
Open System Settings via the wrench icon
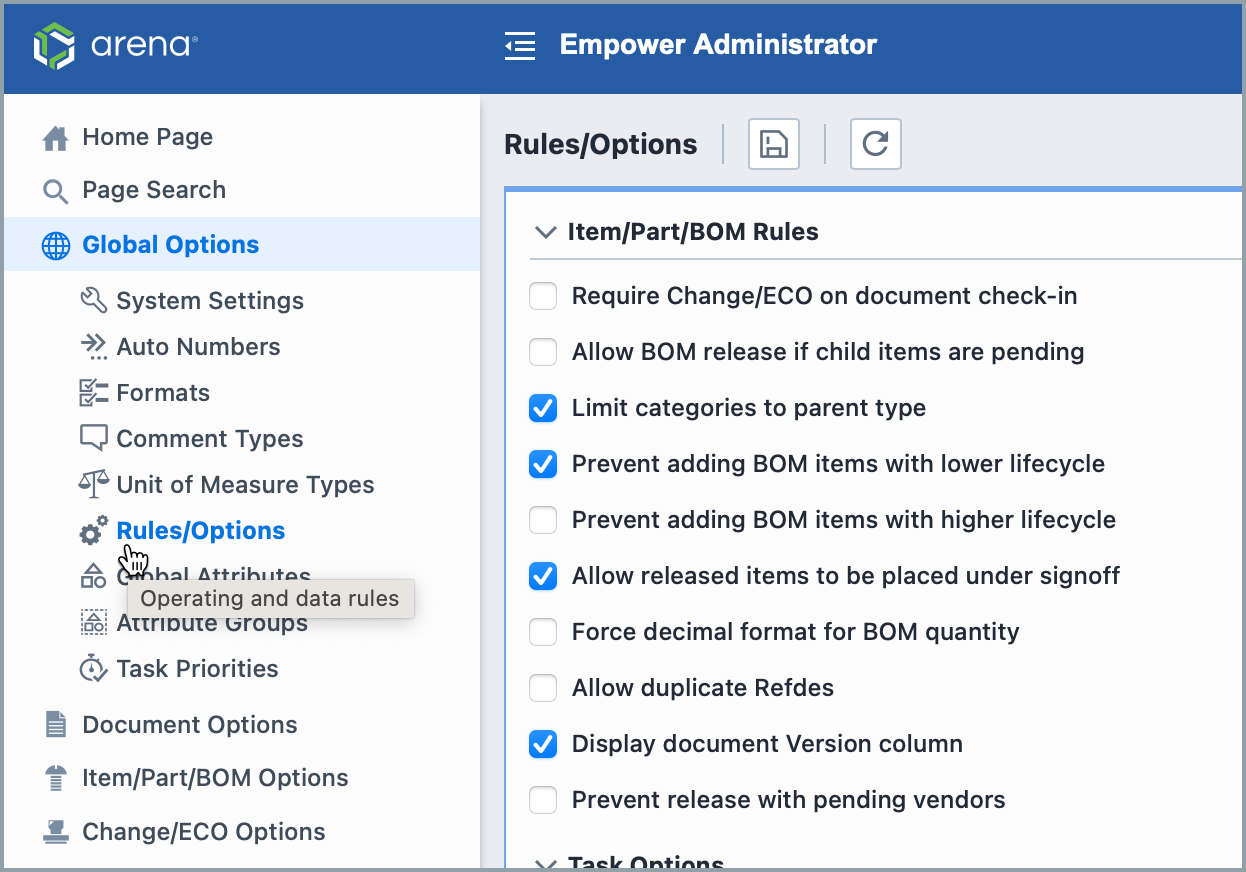(x=92, y=300)
